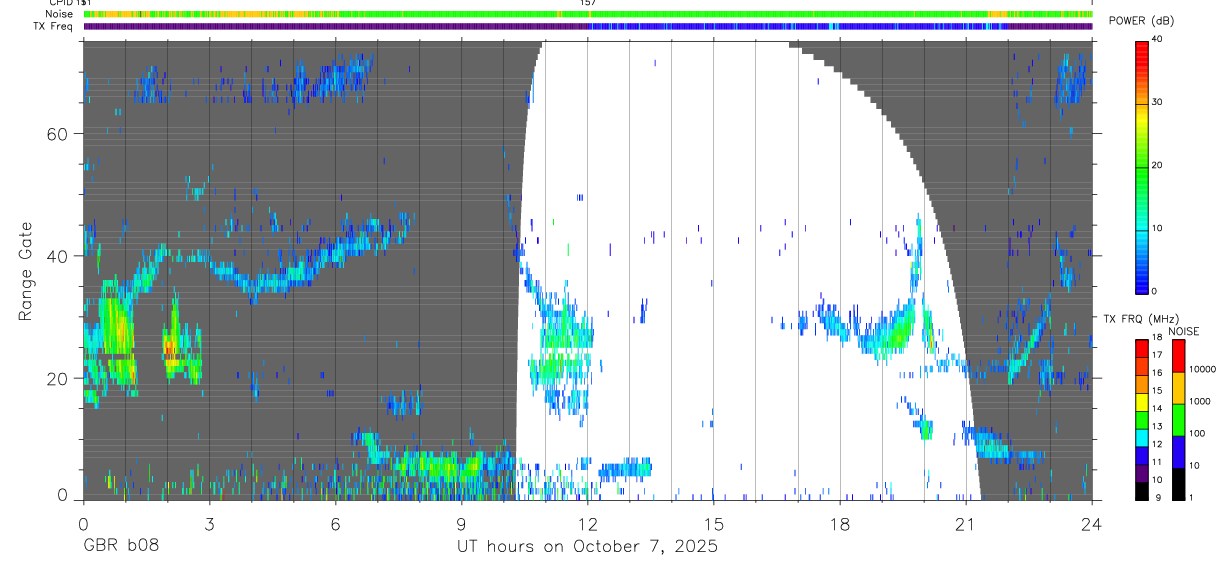Click the green segment of NOISE colorbar
1228x567 pixels.
click(1177, 420)
